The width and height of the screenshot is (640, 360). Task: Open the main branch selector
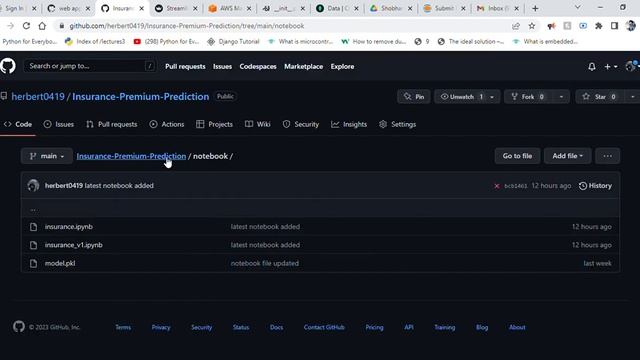47,156
